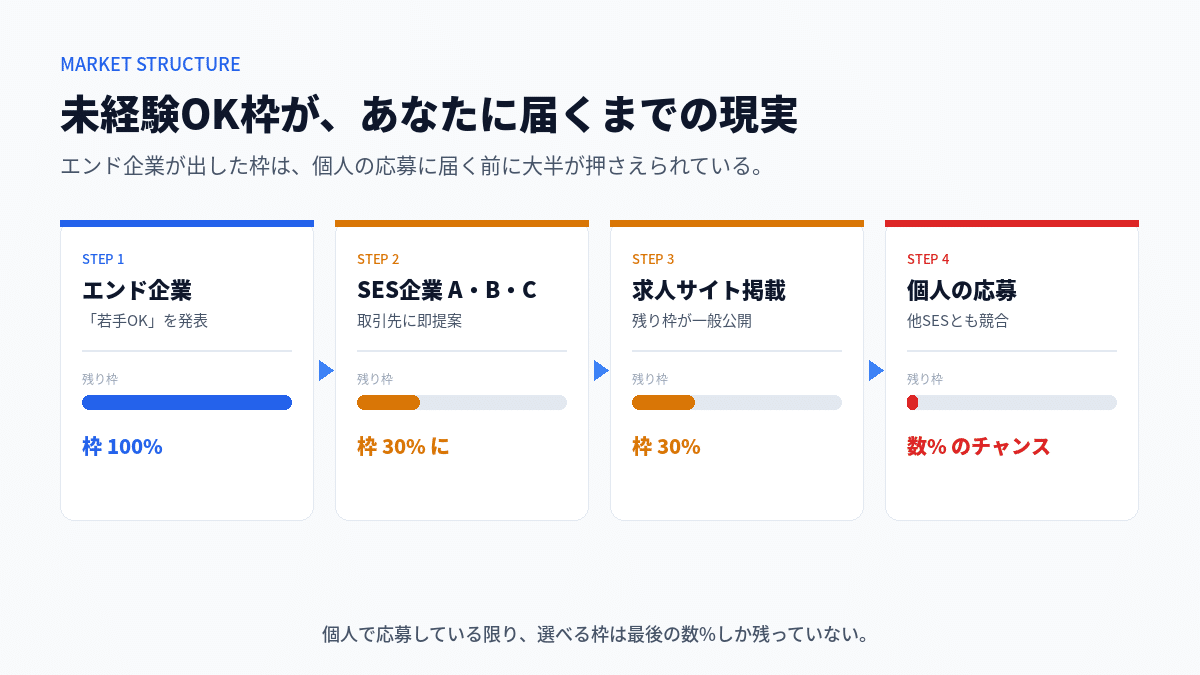
Task: Select the SES企業 A・B・C heading
Action: (447, 290)
